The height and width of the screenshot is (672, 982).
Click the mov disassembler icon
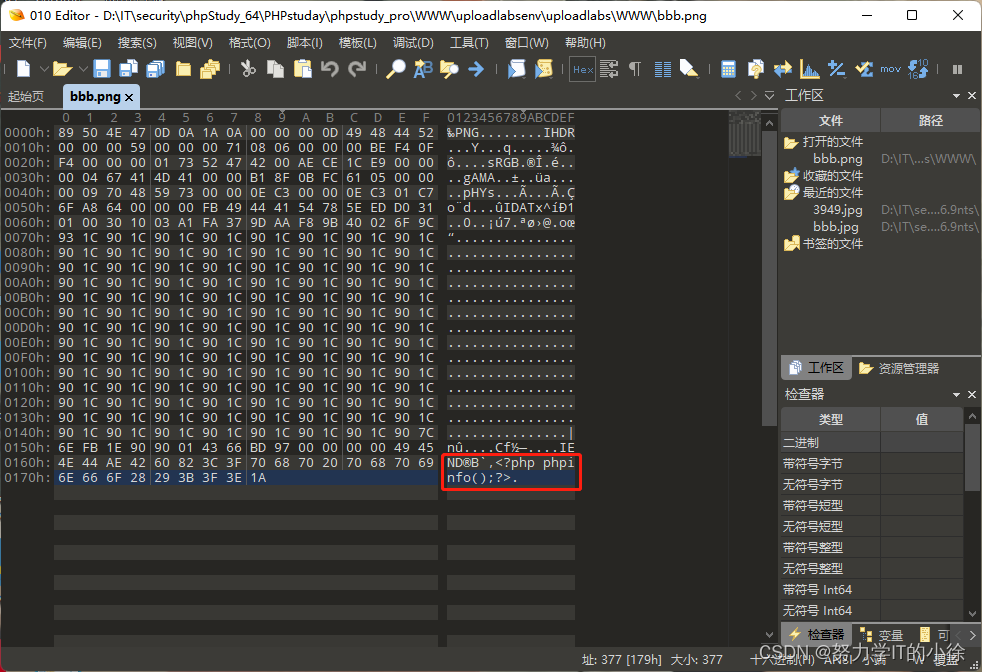point(890,69)
